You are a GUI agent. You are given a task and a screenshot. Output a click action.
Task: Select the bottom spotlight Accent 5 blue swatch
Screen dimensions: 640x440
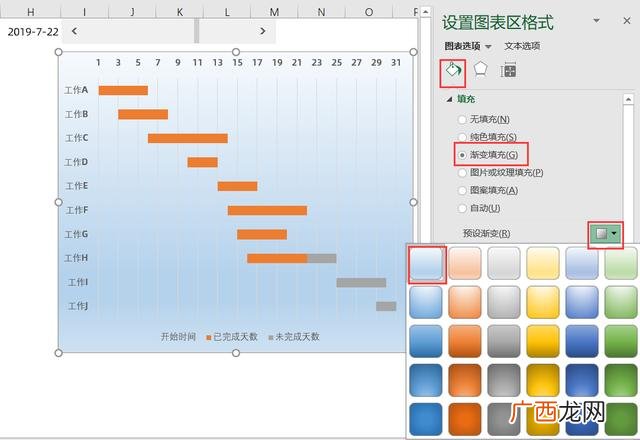click(582, 380)
